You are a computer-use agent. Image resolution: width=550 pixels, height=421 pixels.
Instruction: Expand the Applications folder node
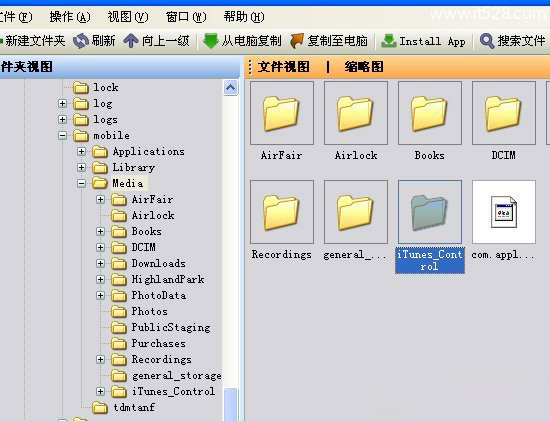pyautogui.click(x=81, y=152)
